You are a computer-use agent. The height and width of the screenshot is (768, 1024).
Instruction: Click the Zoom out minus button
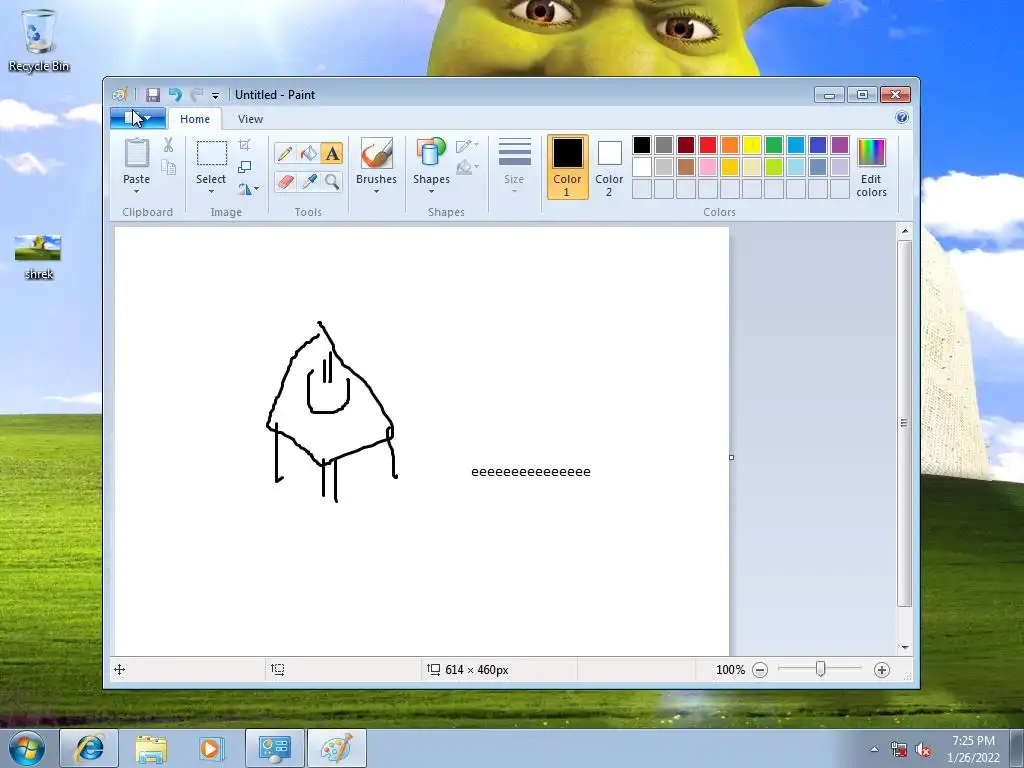point(760,670)
